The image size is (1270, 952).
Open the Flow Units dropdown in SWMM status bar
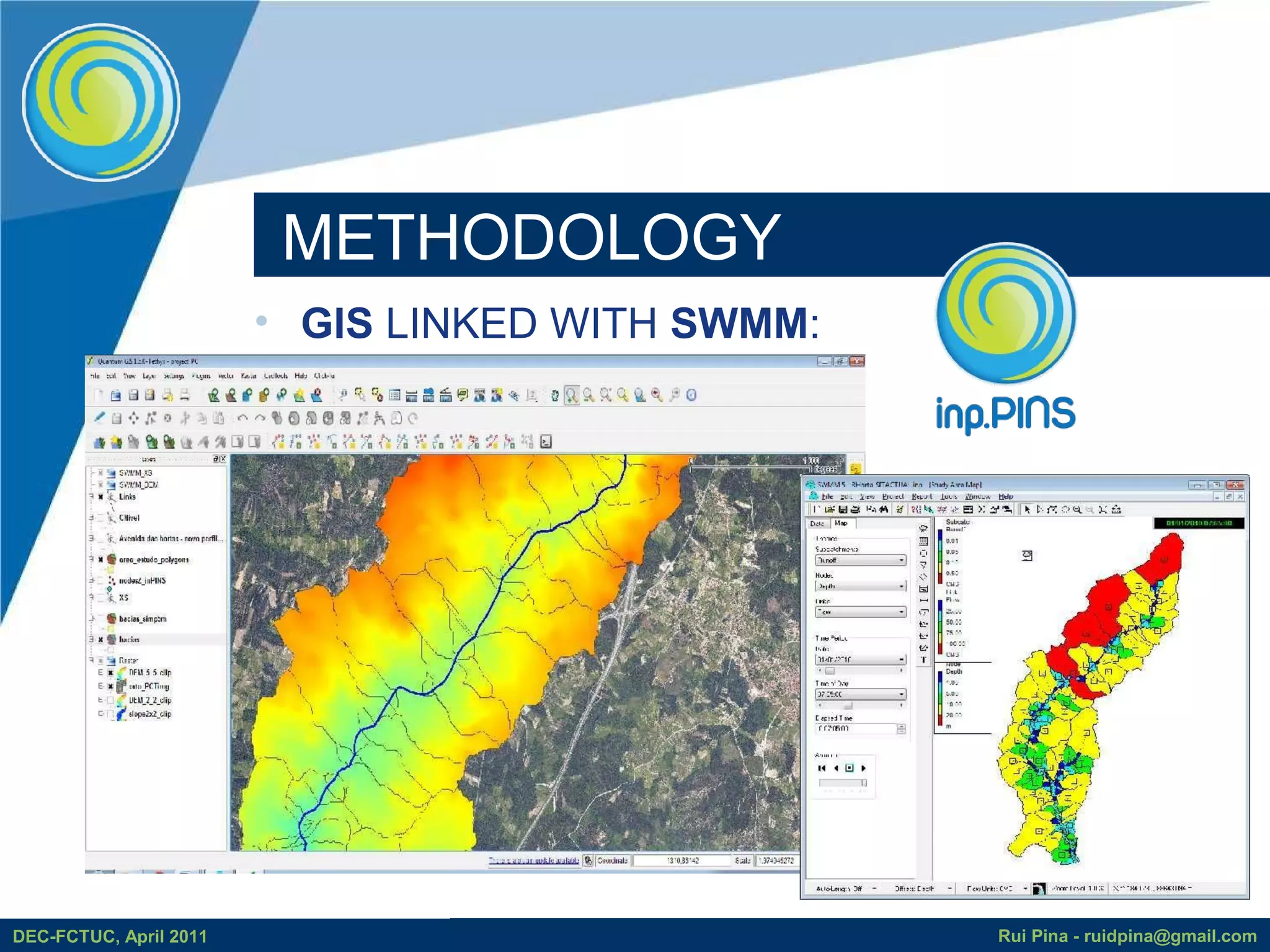[1025, 889]
